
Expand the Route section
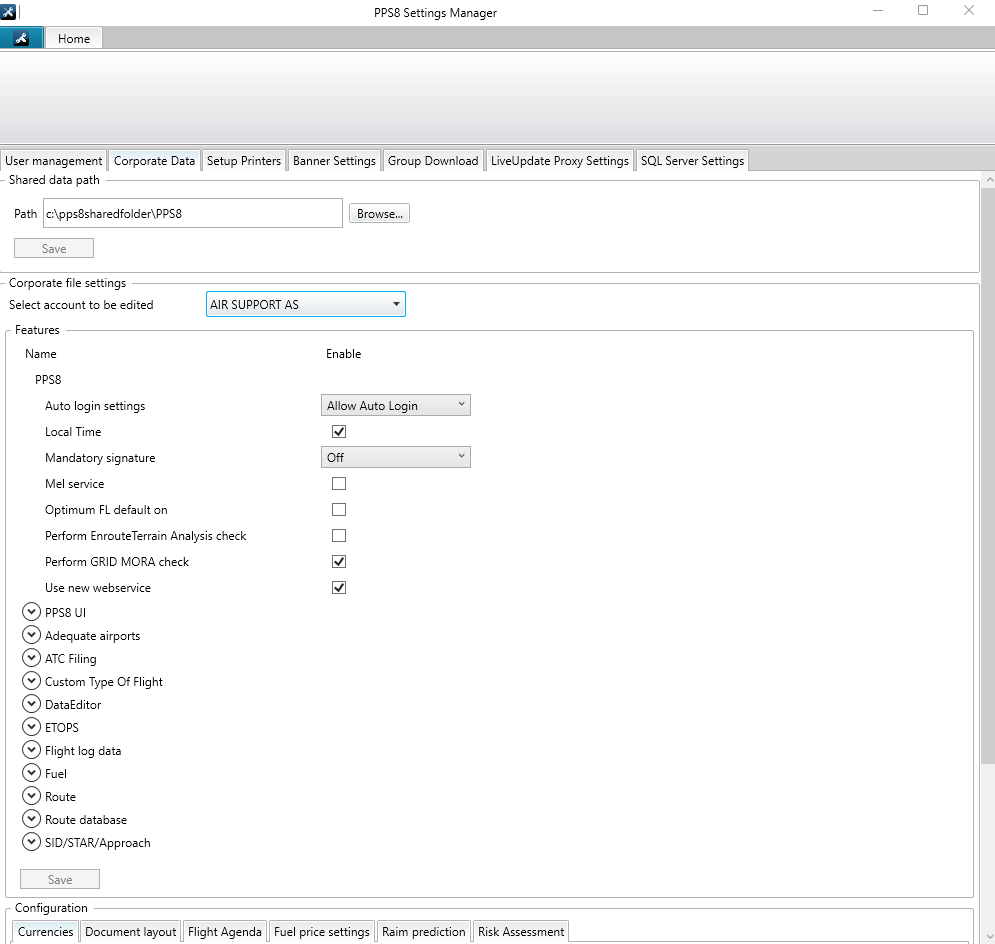[31, 796]
